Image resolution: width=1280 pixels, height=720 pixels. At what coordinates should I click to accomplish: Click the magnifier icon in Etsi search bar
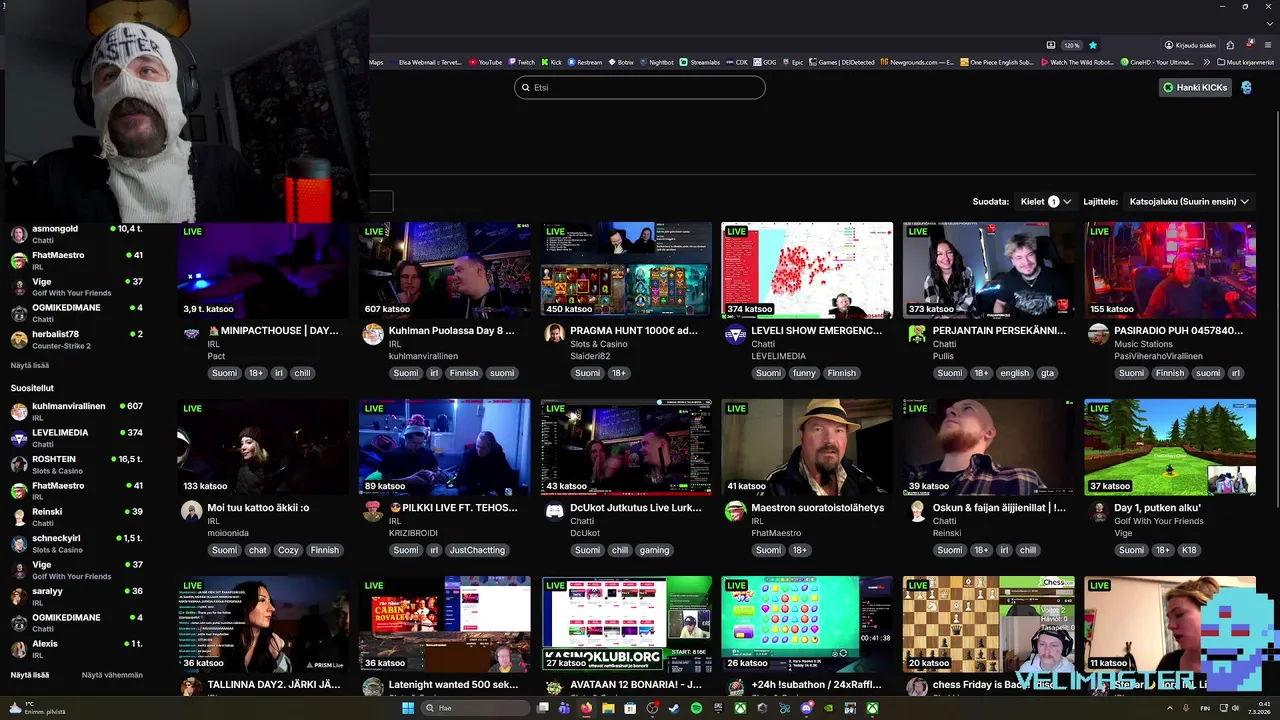click(x=526, y=87)
